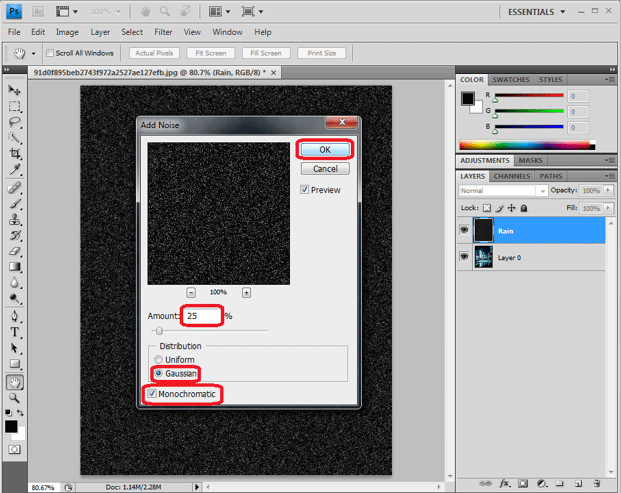Open the Screen Mode dropdown
621x493 pixels.
click(253, 11)
